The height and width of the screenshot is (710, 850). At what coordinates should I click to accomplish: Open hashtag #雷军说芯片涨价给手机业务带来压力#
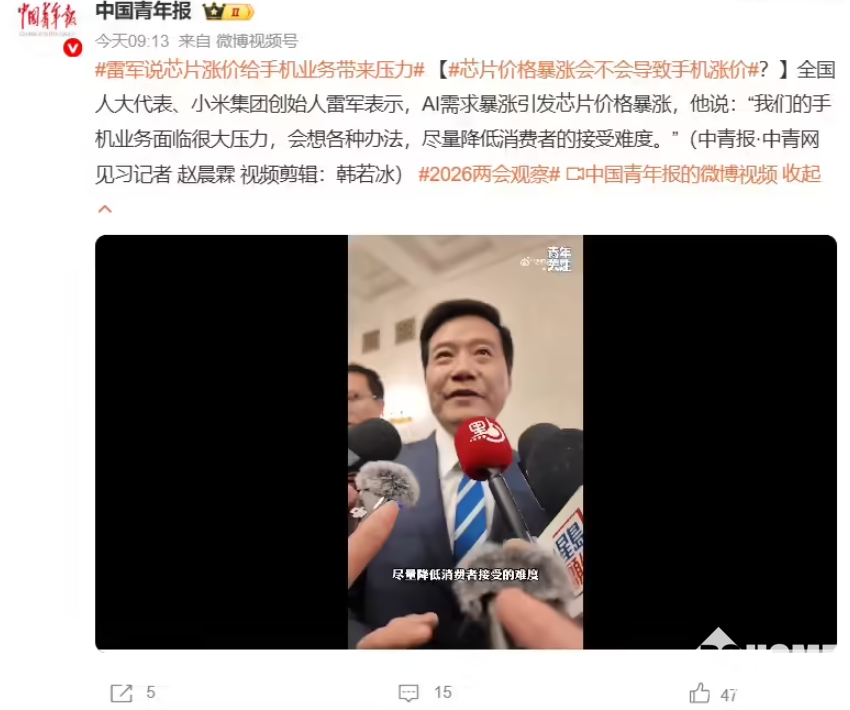[260, 70]
